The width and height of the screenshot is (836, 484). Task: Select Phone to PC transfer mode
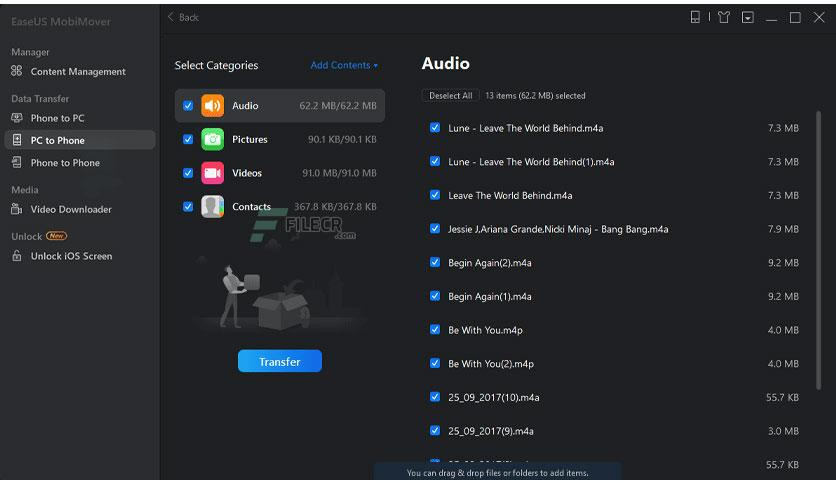[57, 118]
